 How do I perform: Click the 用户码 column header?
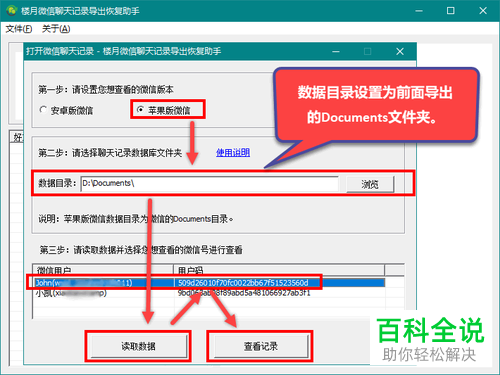279,270
